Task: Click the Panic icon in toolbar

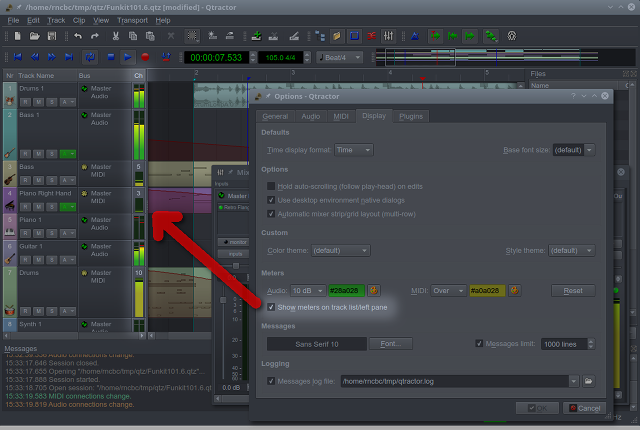Action: 511,36
